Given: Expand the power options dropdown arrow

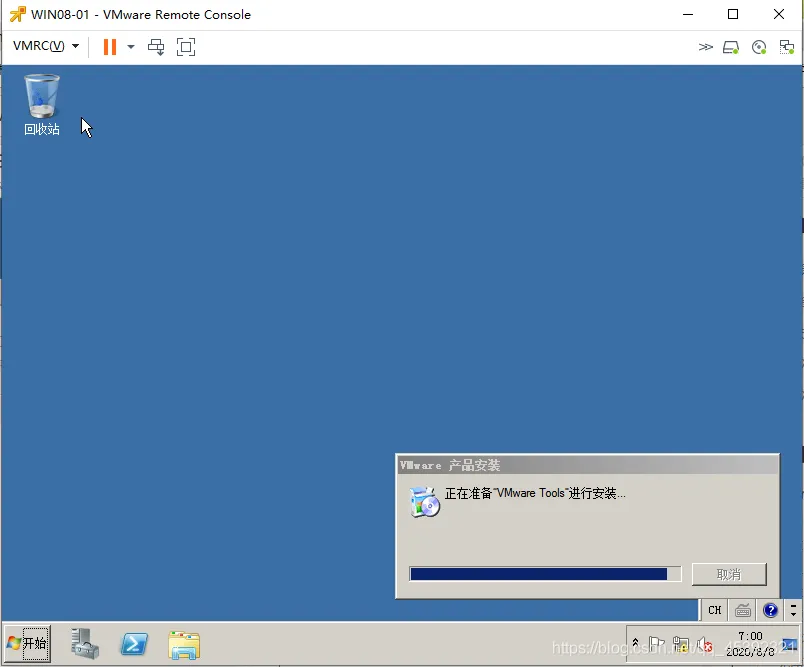Looking at the screenshot, I should pyautogui.click(x=131, y=47).
